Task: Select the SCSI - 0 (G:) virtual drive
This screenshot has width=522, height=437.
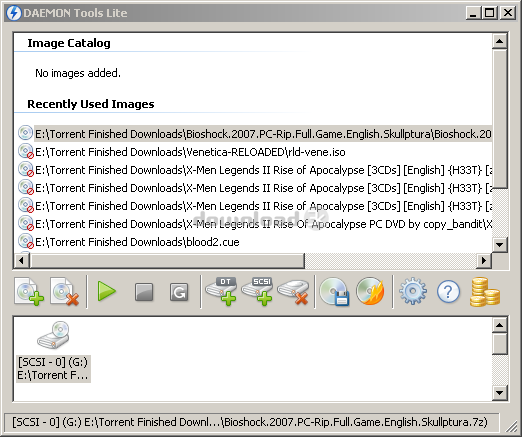Action: point(53,352)
